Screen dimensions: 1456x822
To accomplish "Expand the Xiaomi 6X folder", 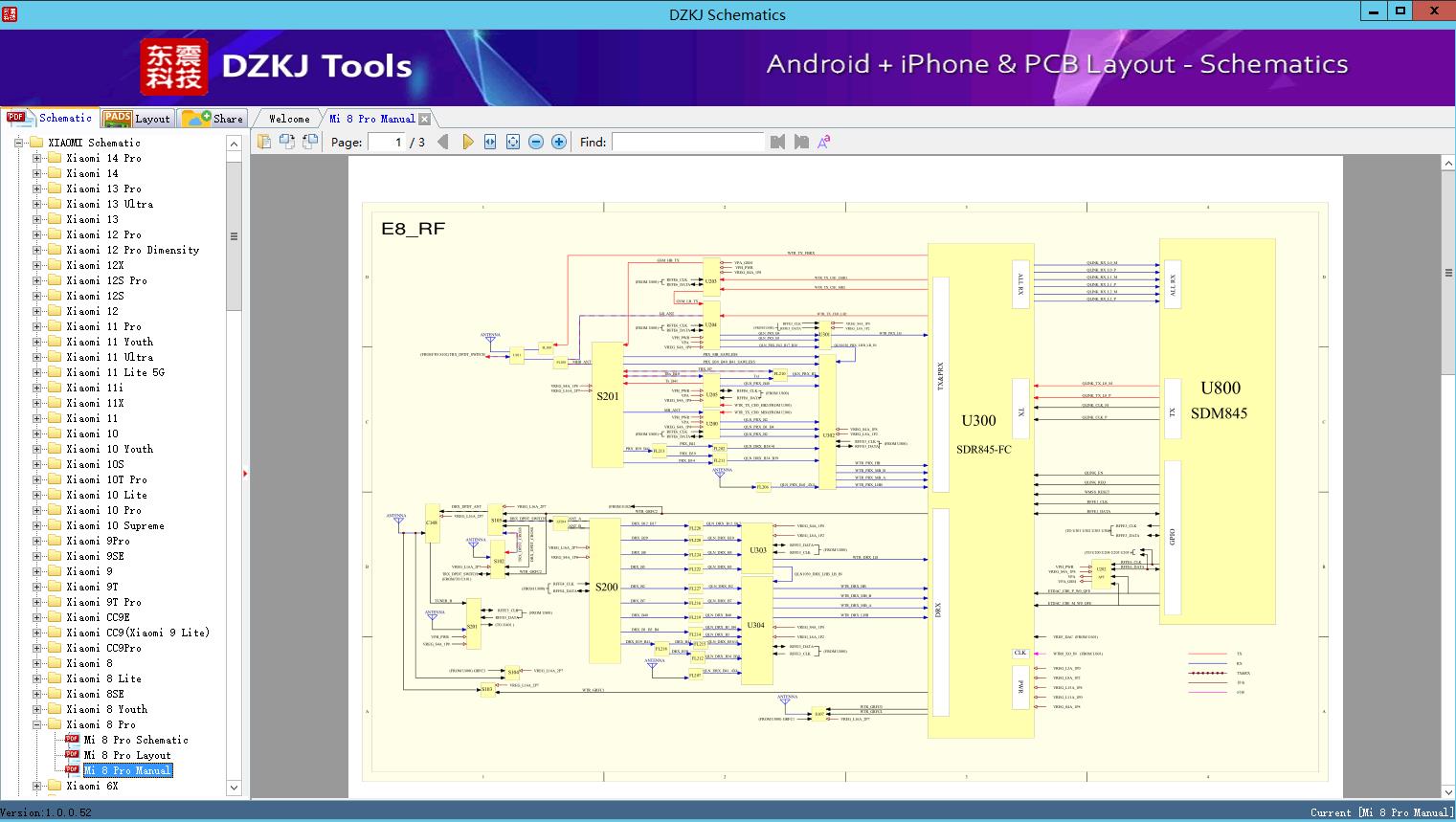I will (36, 786).
